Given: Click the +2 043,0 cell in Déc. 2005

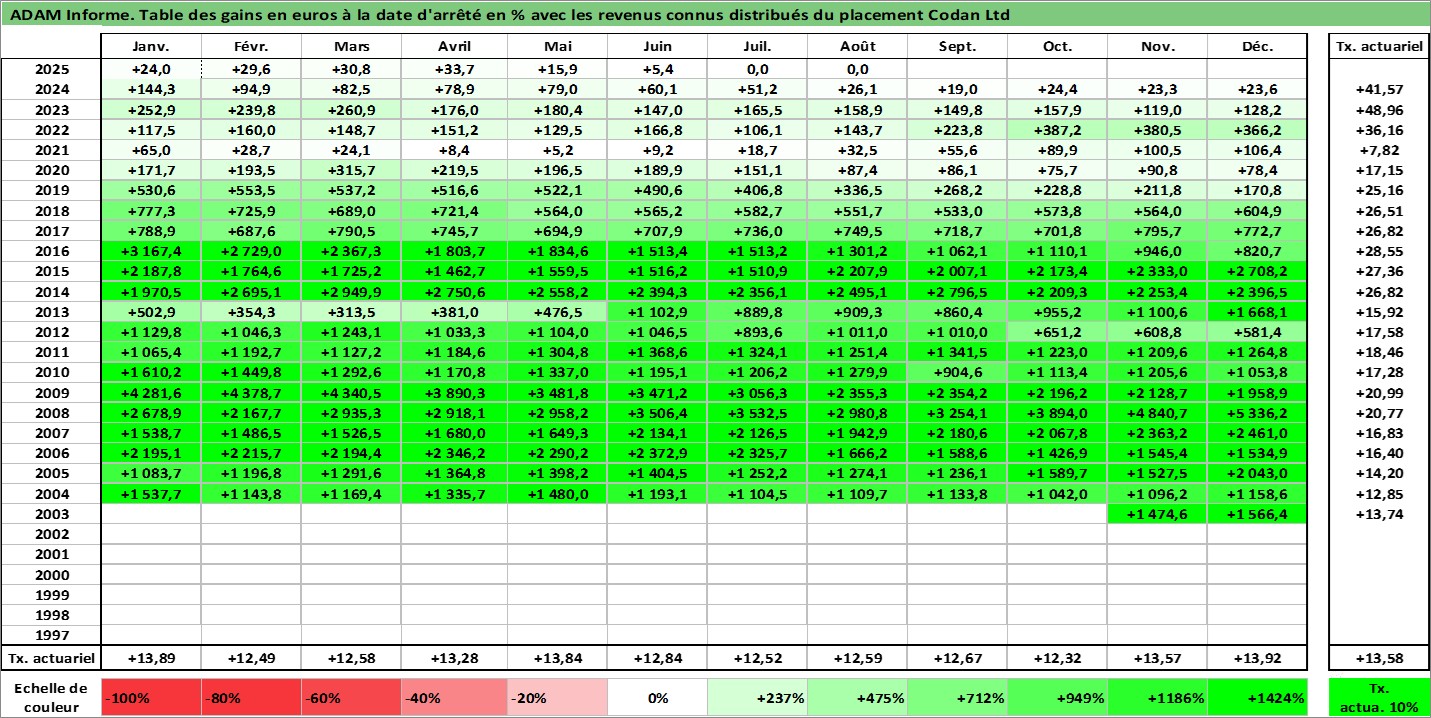Looking at the screenshot, I should [x=1257, y=473].
